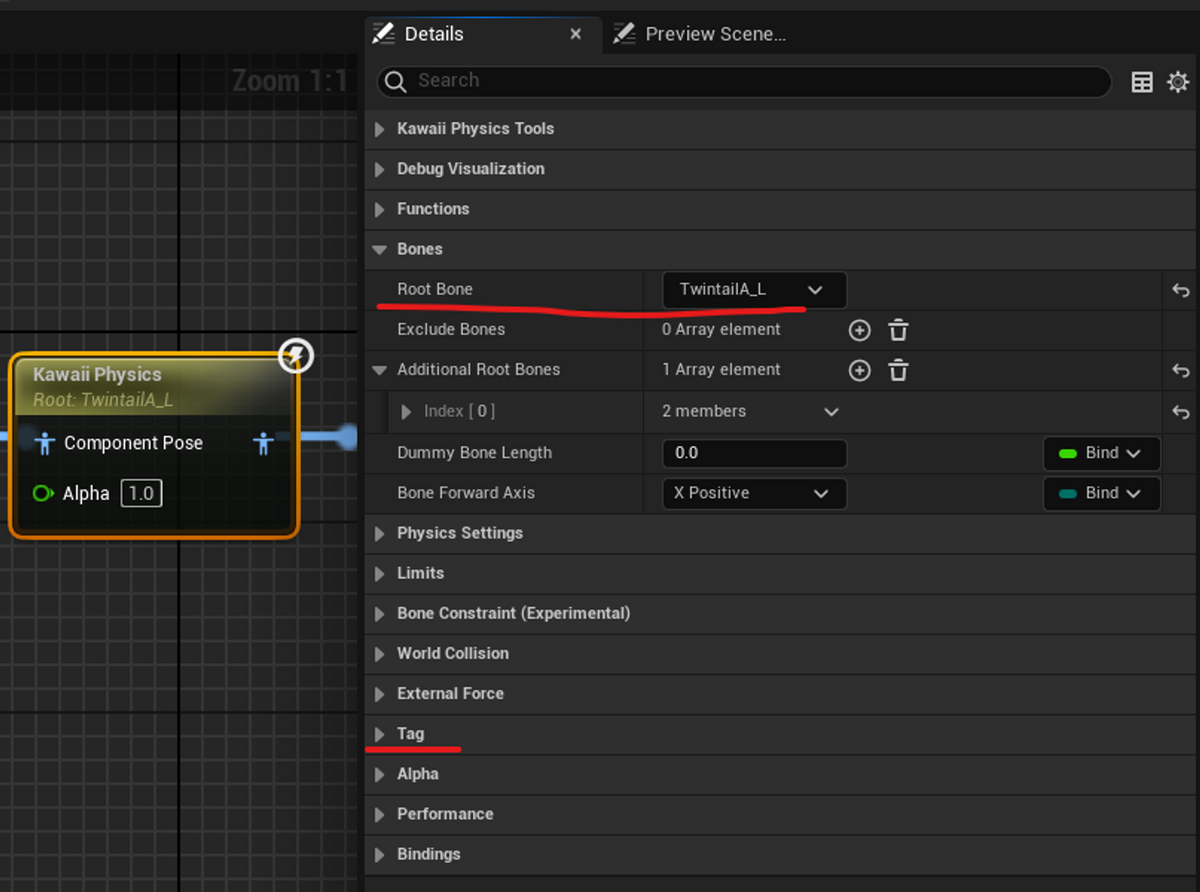Expand Bone Constraint (Experimental) section
The image size is (1200, 892).
pyautogui.click(x=379, y=613)
